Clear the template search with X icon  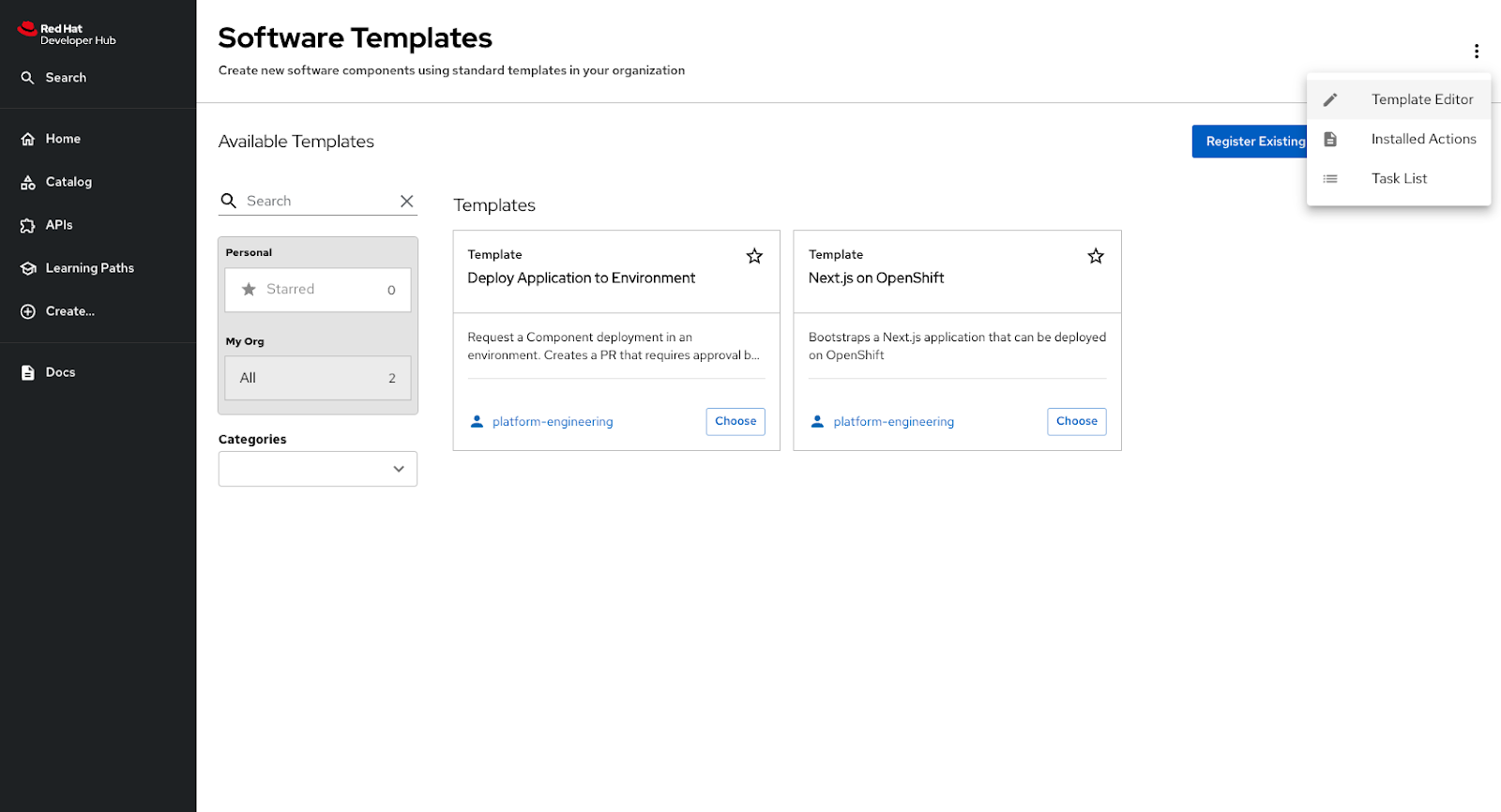click(406, 201)
